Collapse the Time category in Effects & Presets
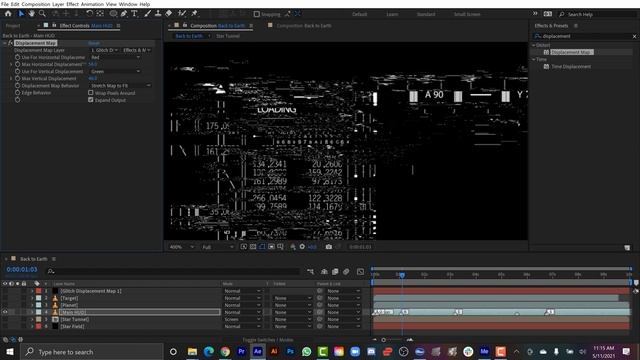Image resolution: width=640 pixels, height=360 pixels. coord(534,60)
